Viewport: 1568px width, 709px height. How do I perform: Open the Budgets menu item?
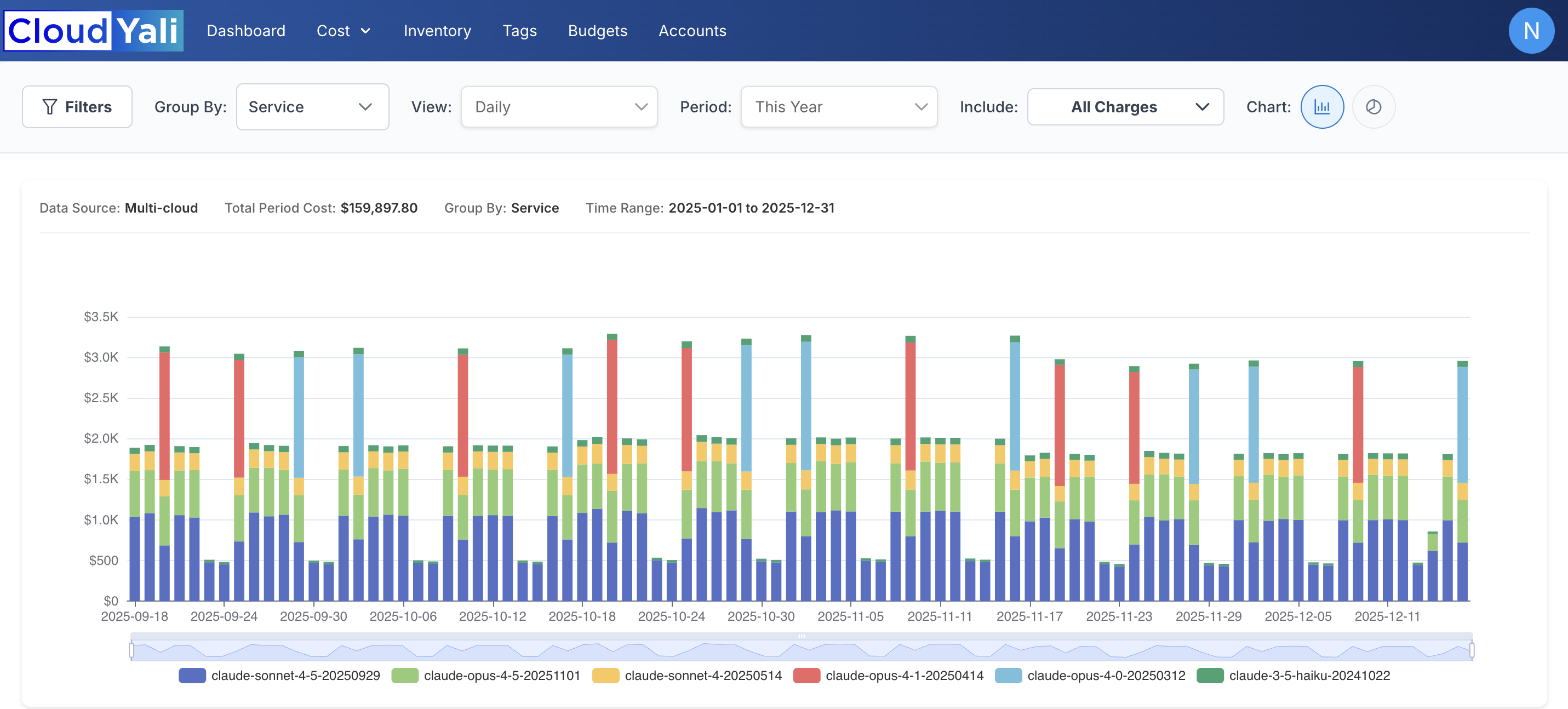coord(597,31)
